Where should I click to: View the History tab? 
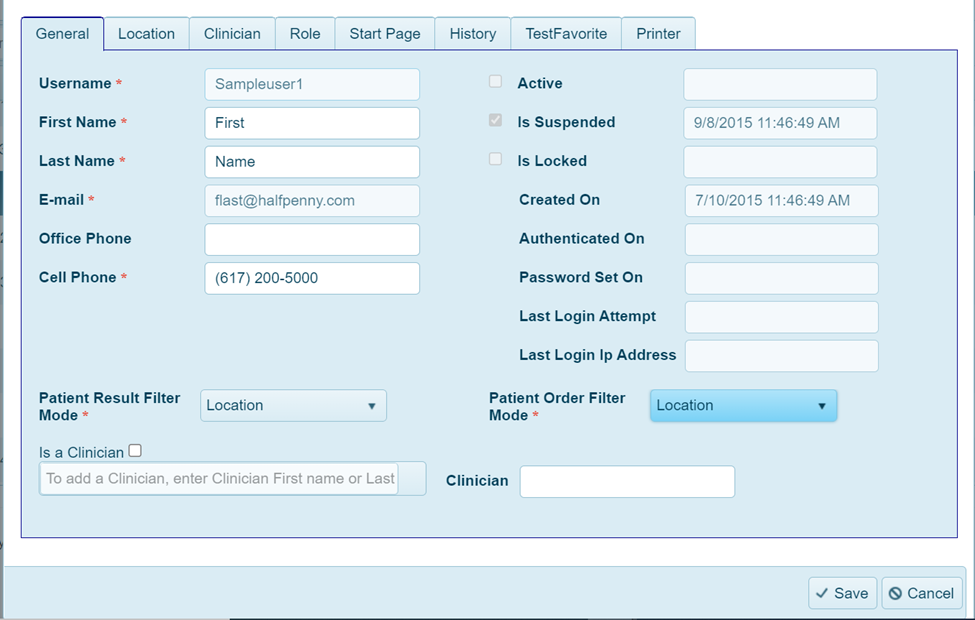click(472, 33)
